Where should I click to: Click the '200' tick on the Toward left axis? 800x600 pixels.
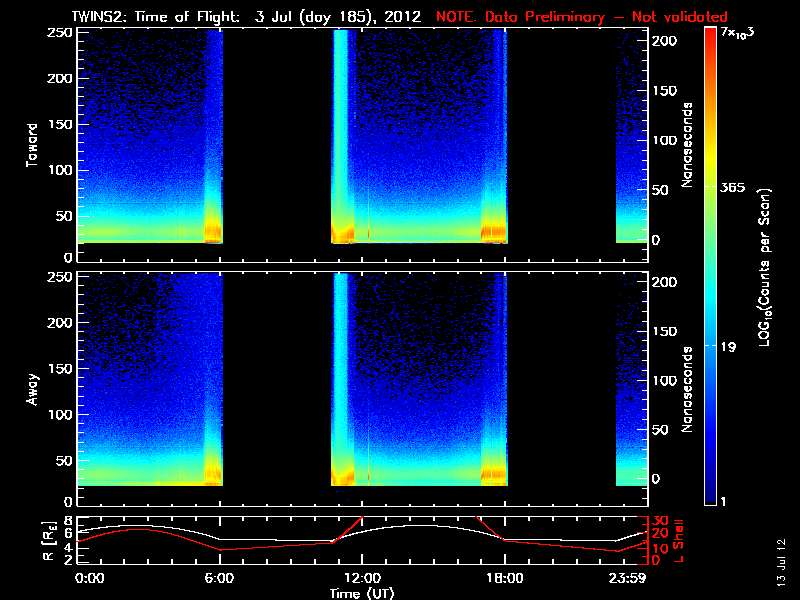tap(60, 79)
